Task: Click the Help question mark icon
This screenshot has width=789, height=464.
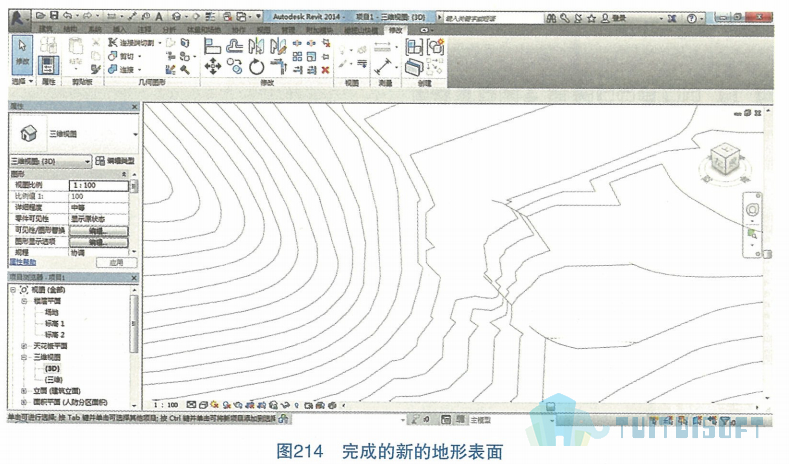Action: [x=692, y=18]
